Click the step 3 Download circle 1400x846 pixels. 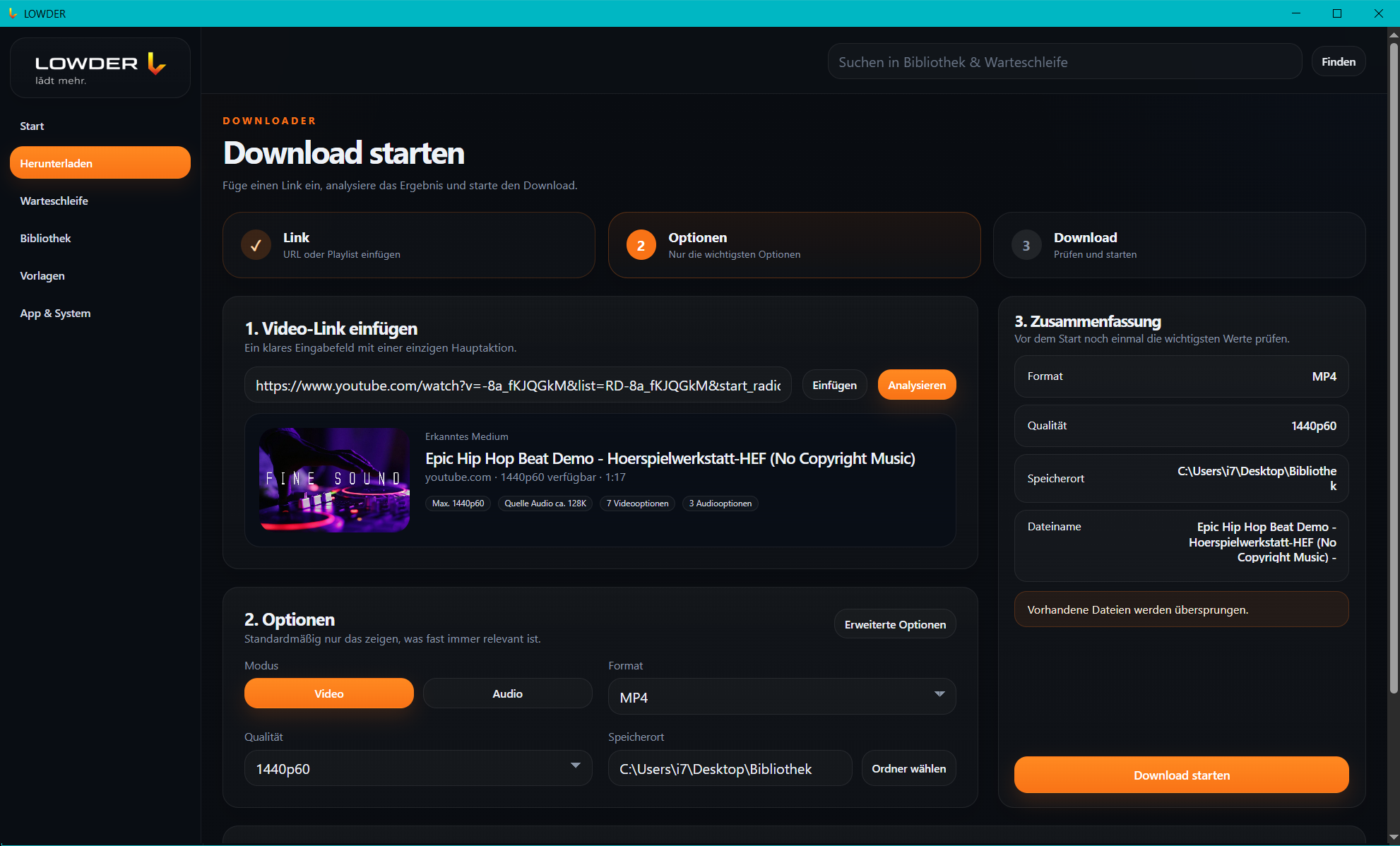[x=1026, y=245]
